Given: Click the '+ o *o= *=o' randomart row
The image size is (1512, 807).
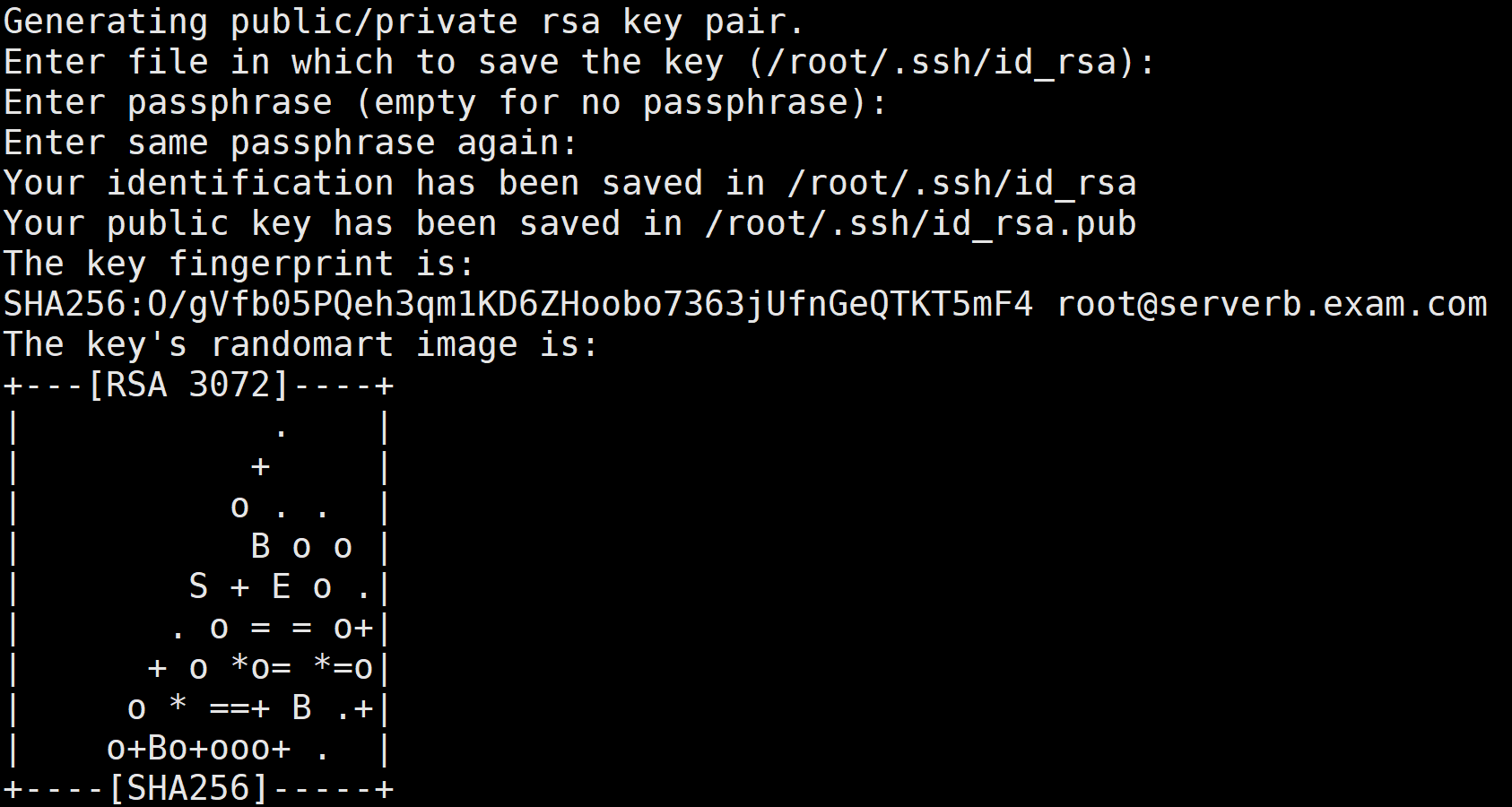Looking at the screenshot, I should coord(260,668).
